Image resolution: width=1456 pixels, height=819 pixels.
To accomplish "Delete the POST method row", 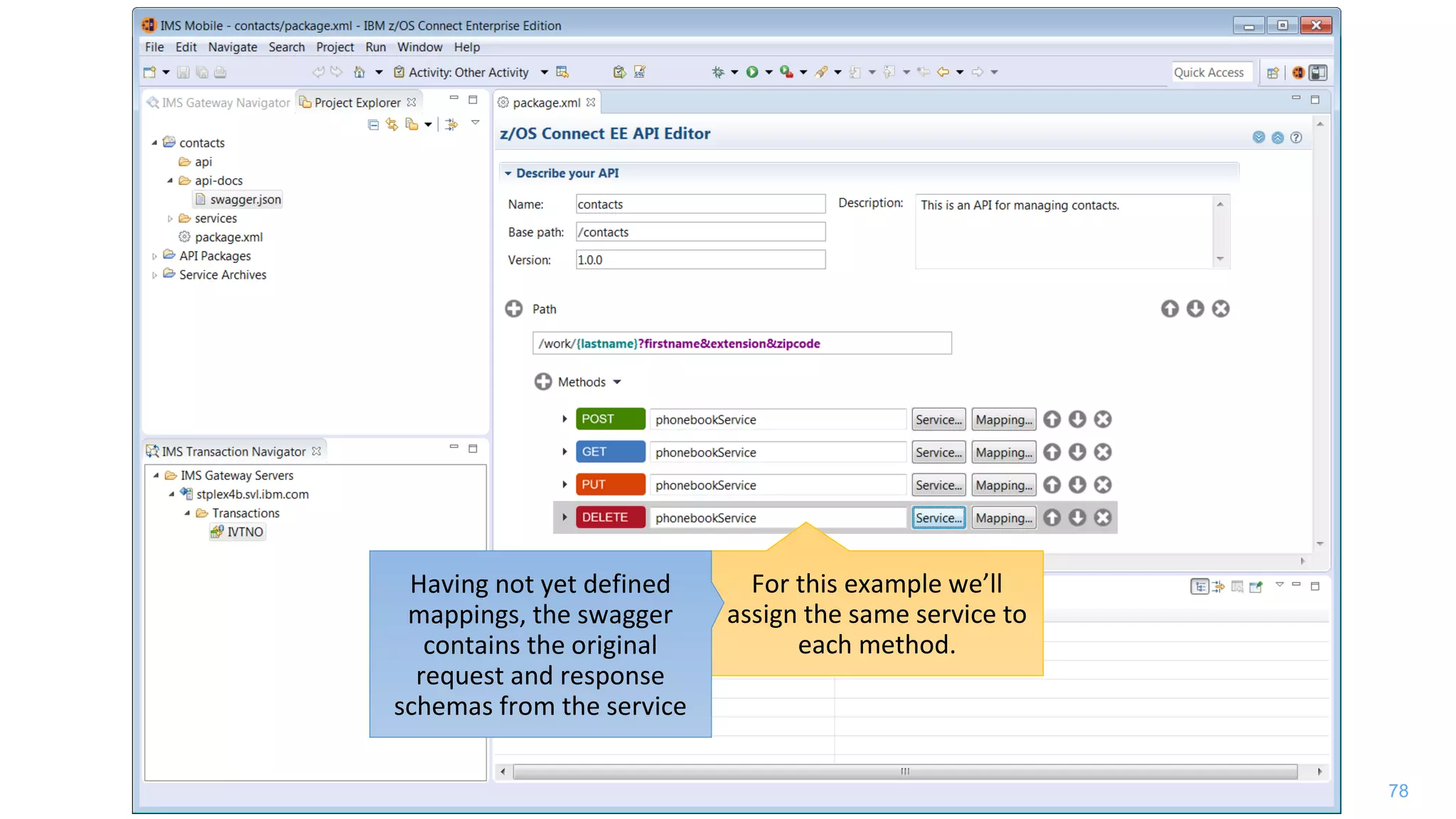I will (x=1103, y=419).
